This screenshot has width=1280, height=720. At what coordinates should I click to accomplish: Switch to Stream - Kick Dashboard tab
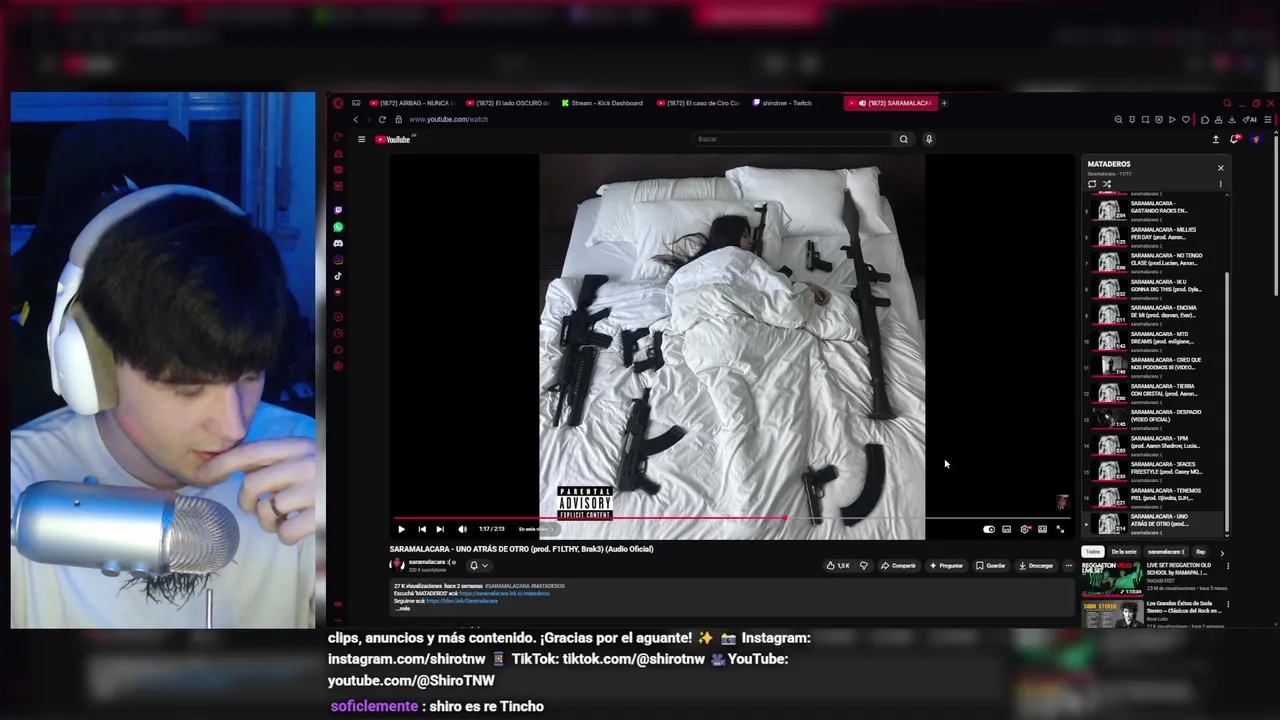pos(604,103)
